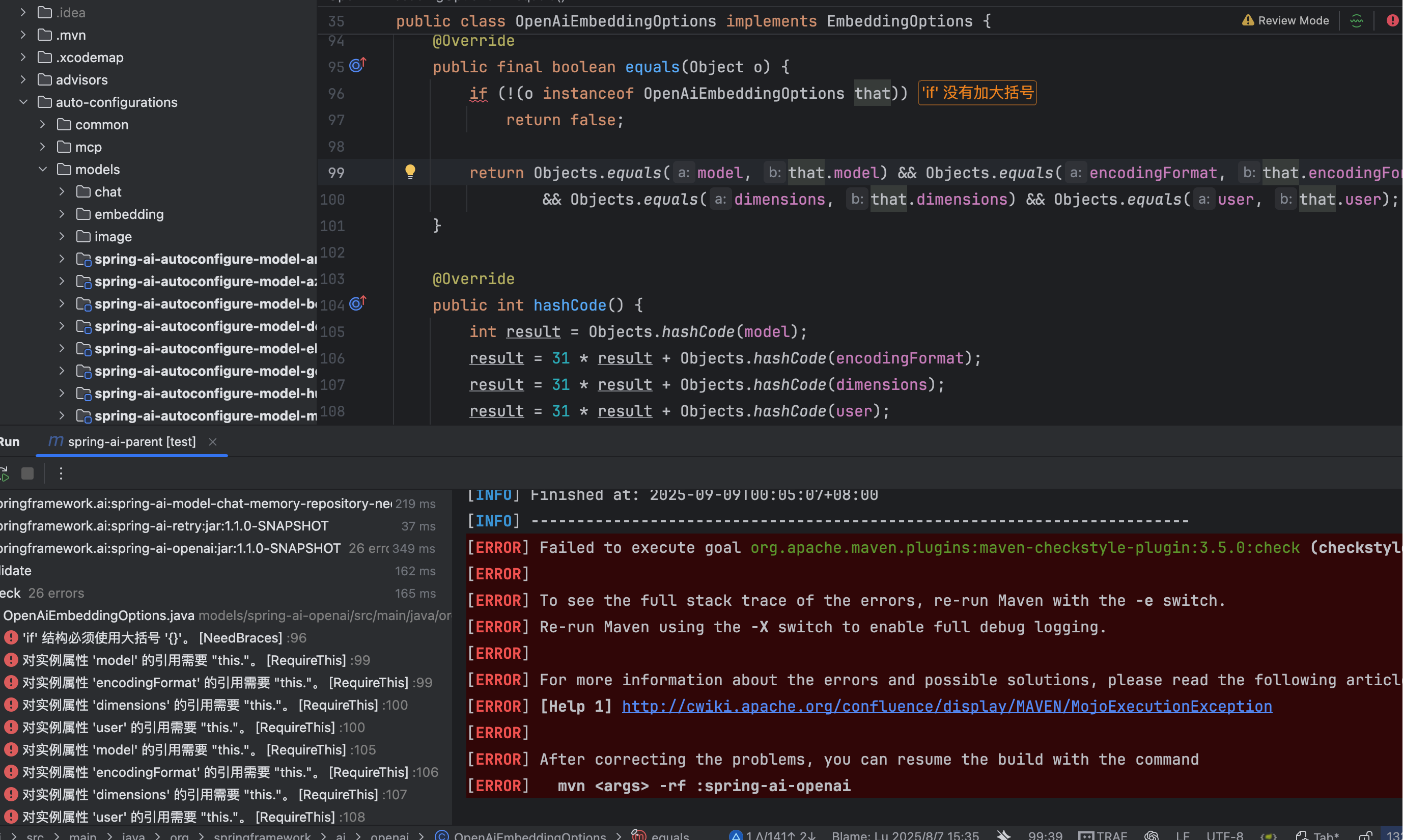Click the UTF-8 encoding in status bar
Image resolution: width=1403 pixels, height=840 pixels.
point(1225,835)
